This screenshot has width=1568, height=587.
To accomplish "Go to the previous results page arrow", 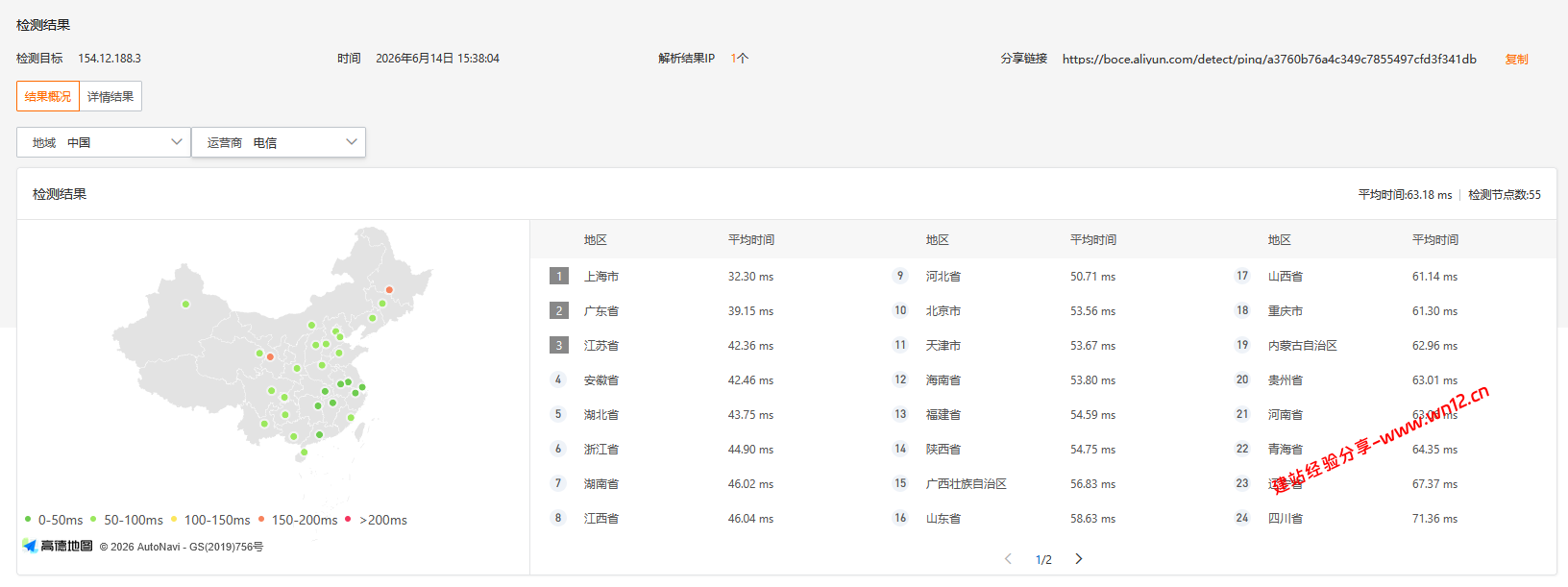I will 1008,559.
